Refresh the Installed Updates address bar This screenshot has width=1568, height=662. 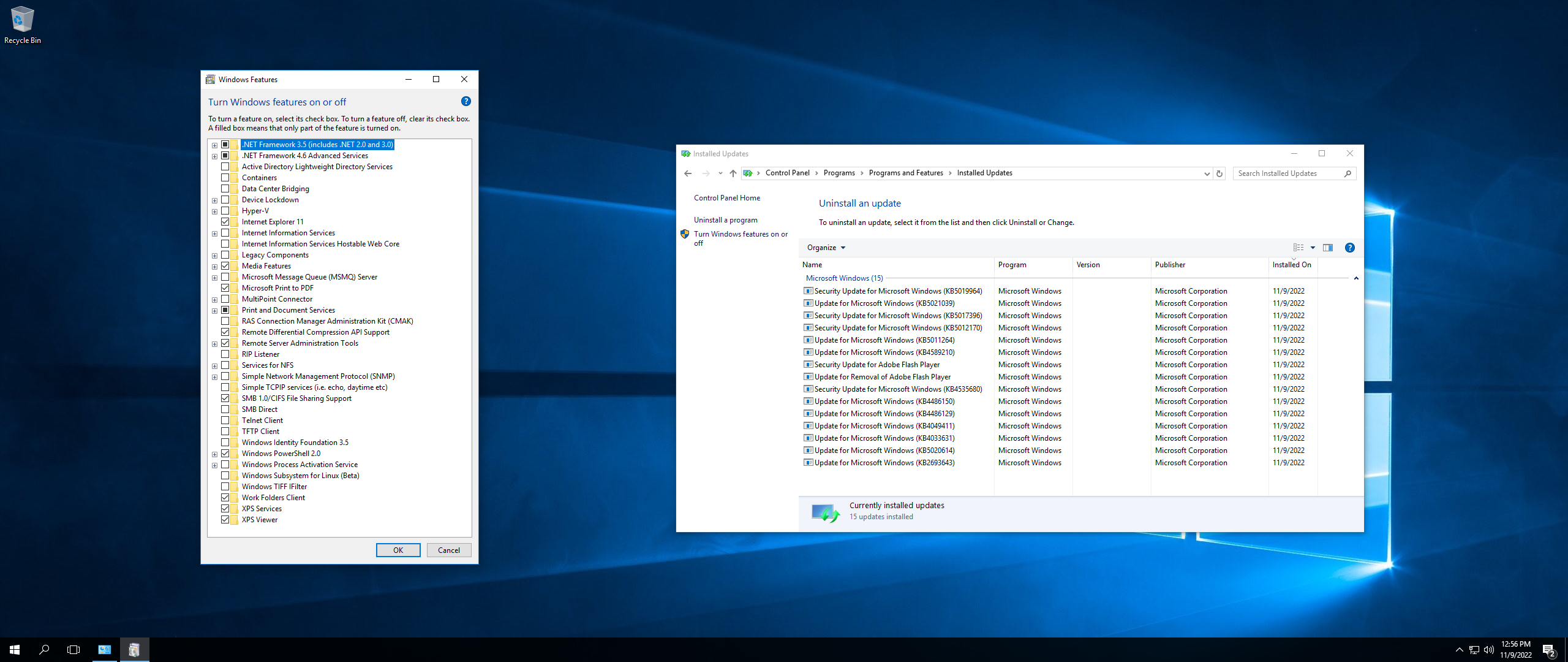[1219, 173]
